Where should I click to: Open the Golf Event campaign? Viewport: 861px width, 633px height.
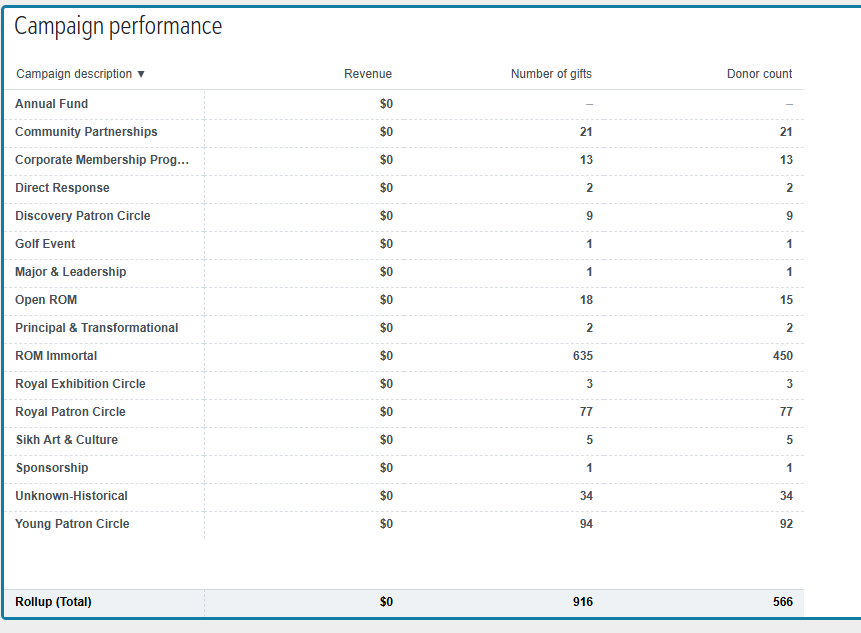click(45, 244)
